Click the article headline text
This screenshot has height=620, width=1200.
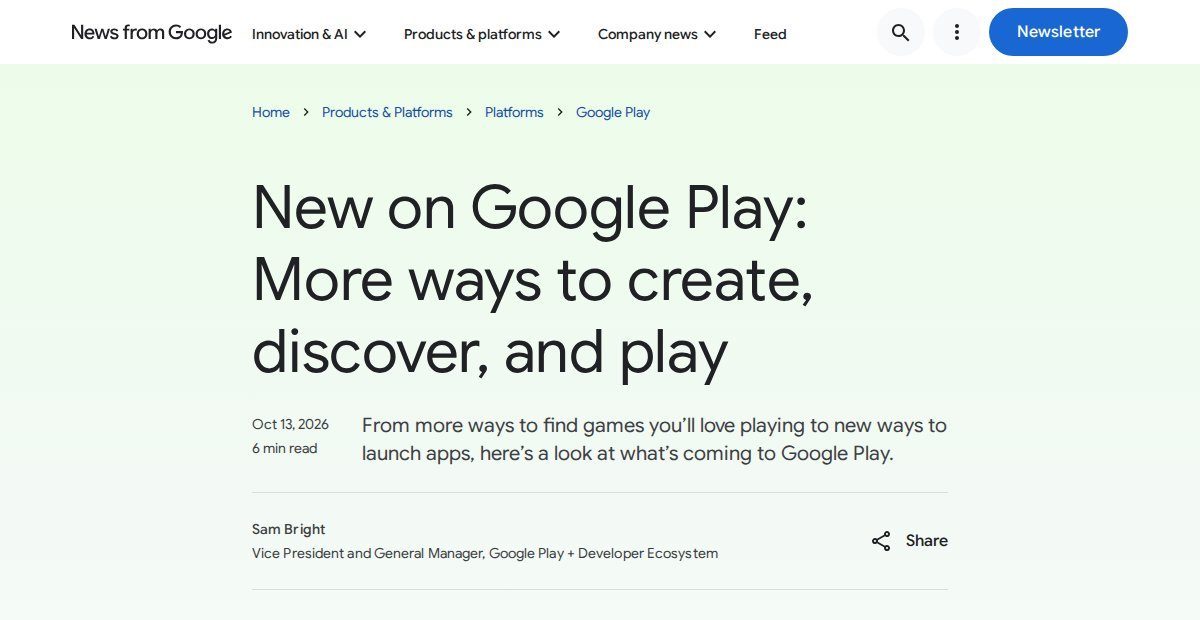click(x=533, y=280)
